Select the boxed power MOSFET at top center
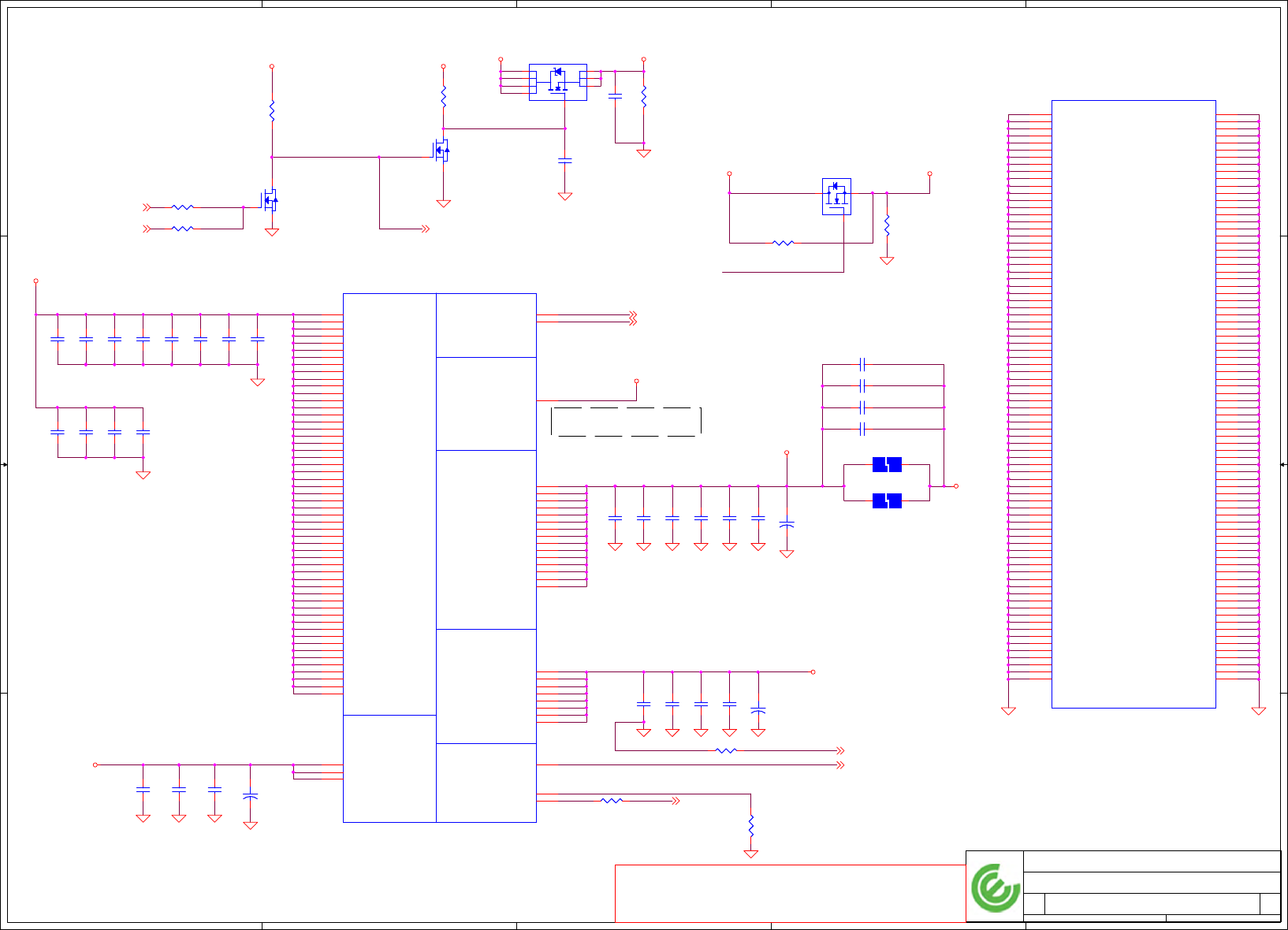Image resolution: width=1288 pixels, height=930 pixels. tap(558, 82)
